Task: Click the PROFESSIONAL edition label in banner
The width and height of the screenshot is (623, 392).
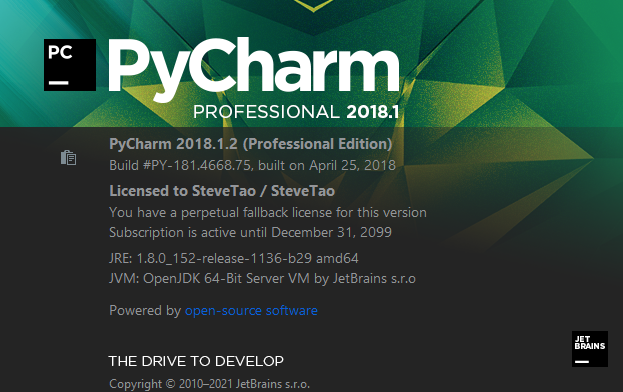Action: point(266,112)
